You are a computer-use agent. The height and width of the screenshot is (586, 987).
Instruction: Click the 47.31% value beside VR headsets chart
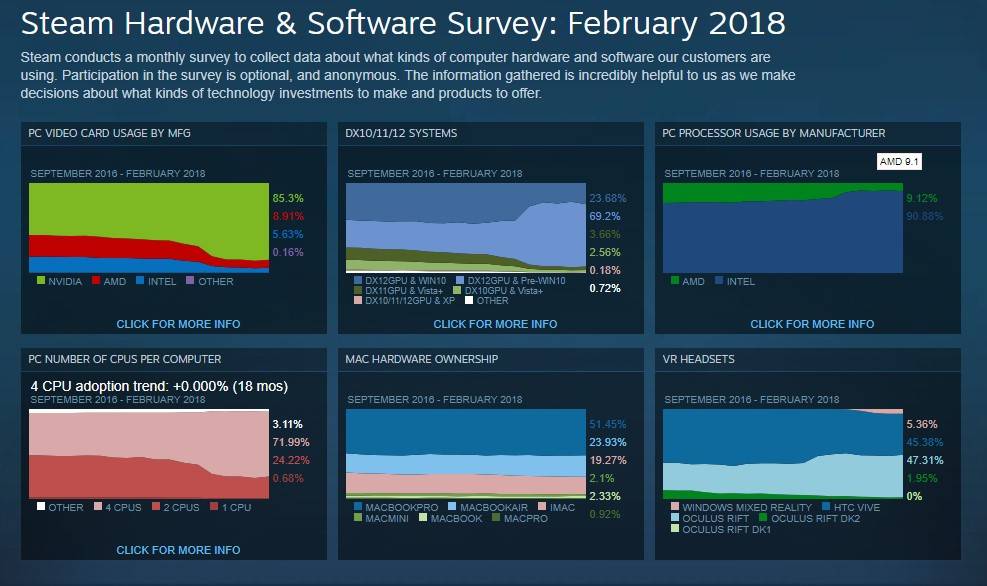click(925, 460)
